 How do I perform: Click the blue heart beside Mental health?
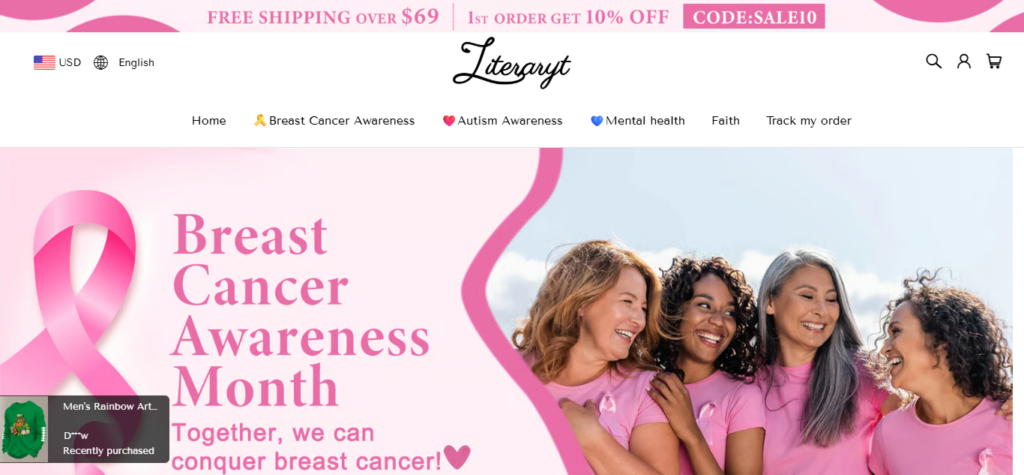click(x=597, y=121)
